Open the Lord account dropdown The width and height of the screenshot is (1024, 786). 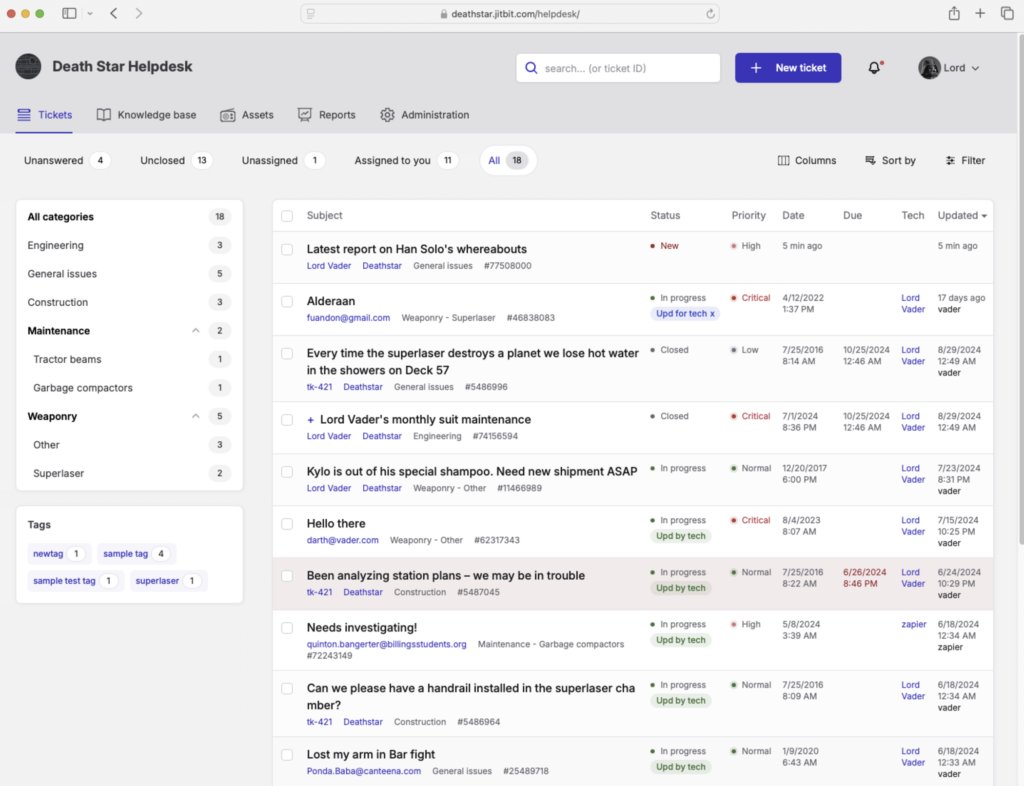(949, 67)
